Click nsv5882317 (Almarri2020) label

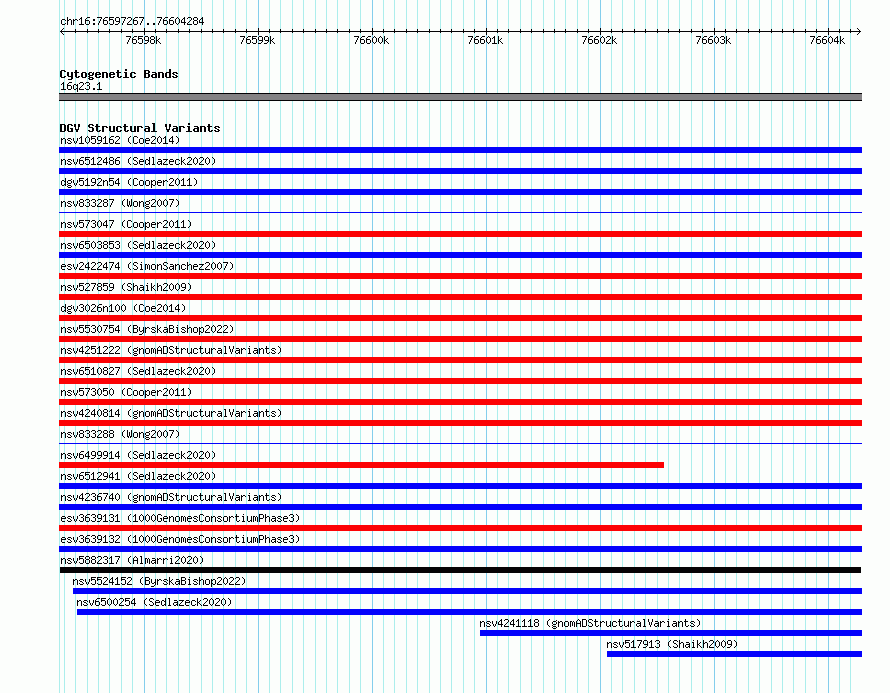click(132, 560)
